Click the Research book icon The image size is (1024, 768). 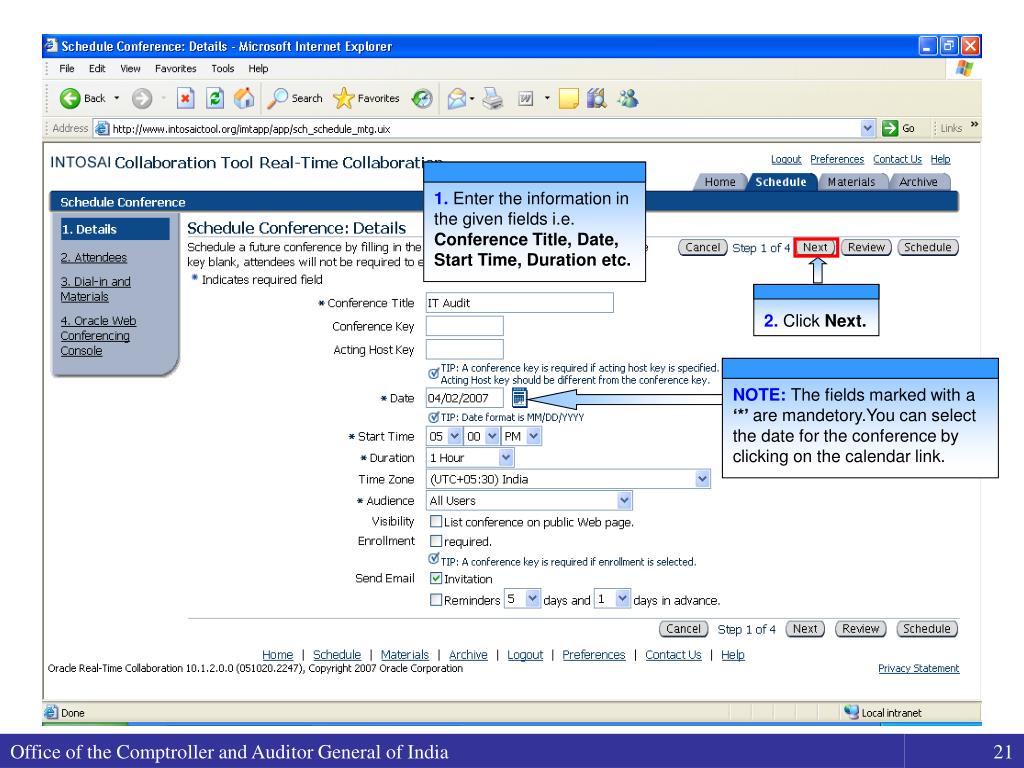tap(596, 99)
